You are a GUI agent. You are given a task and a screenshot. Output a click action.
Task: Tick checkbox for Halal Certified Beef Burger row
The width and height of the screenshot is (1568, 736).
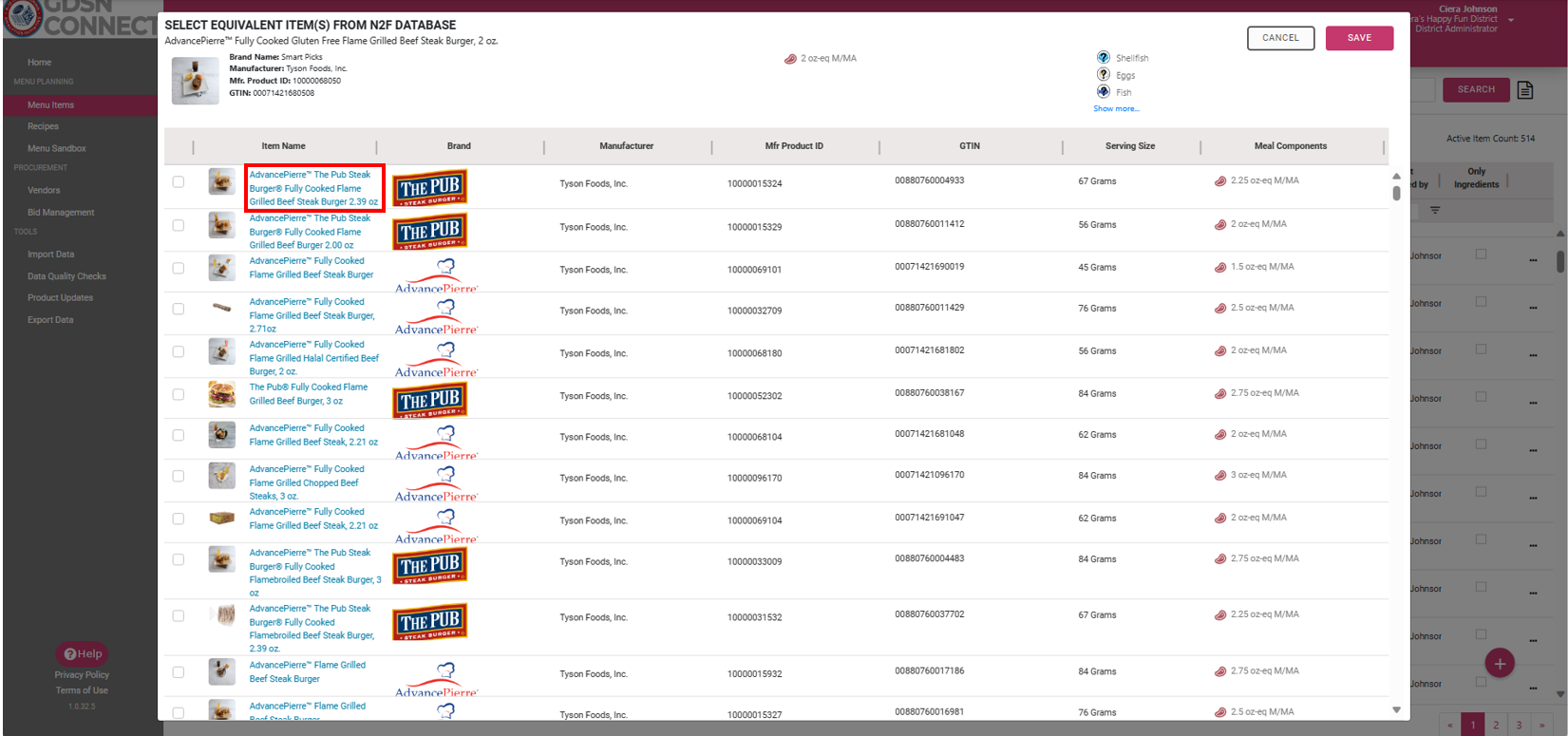pos(179,351)
